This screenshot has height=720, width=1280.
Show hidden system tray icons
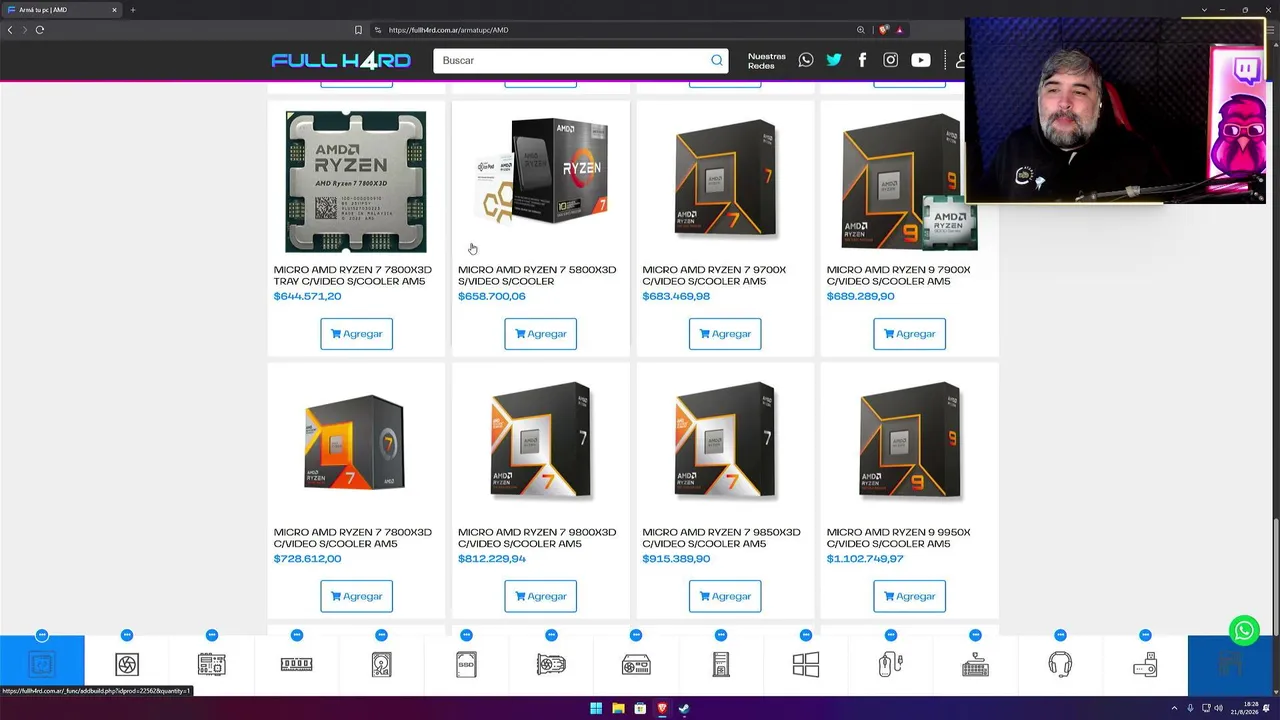click(1174, 708)
